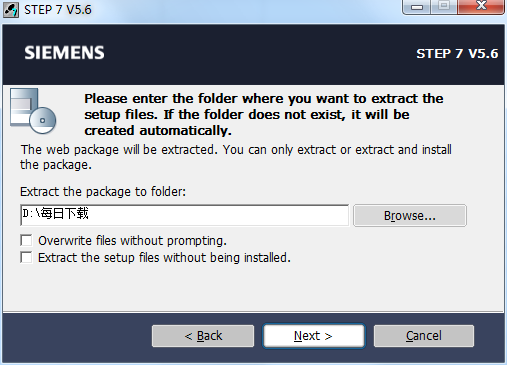Click the Overwrite files without prompting label
Viewport: 507px width, 365px height.
132,241
